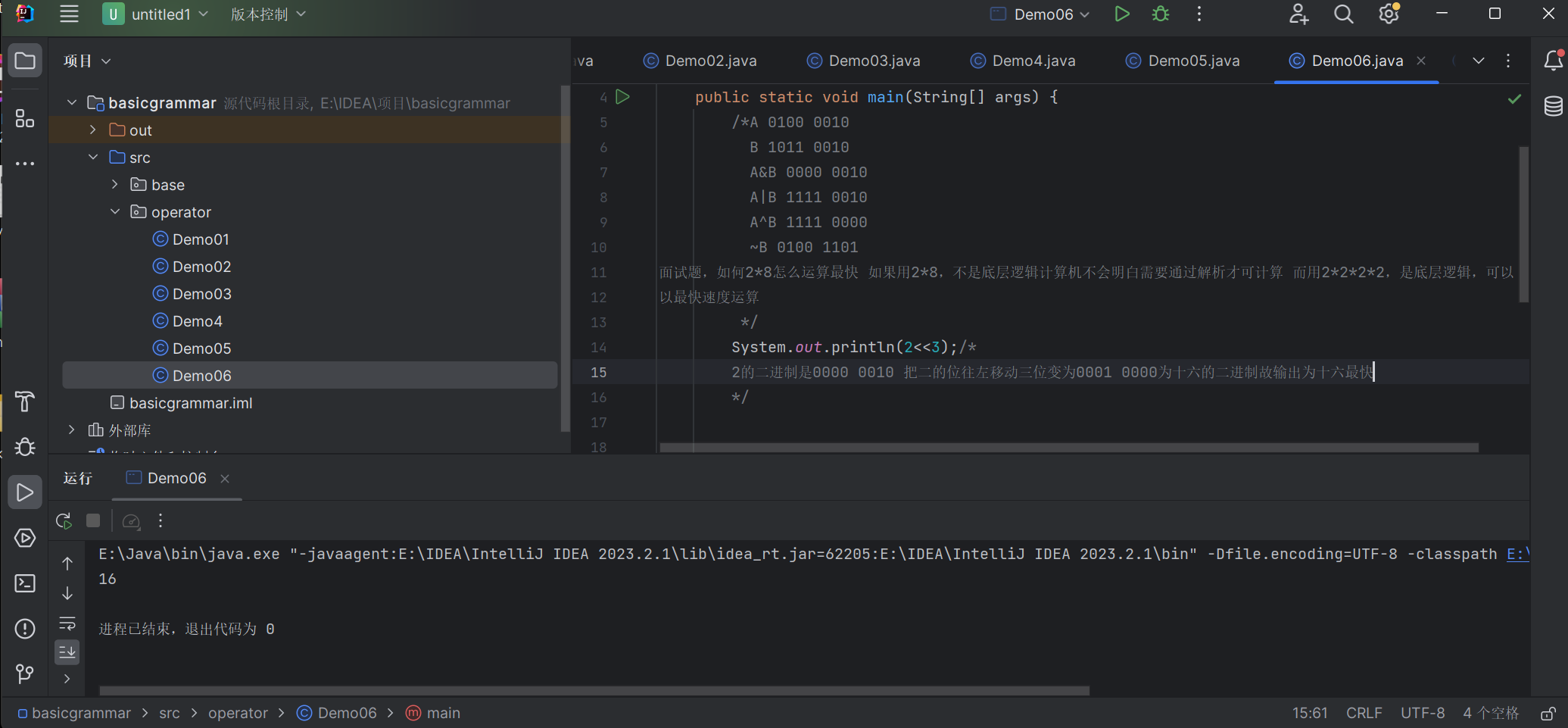Debug Demo06 with the bug icon
The image size is (1568, 728).
1161,14
